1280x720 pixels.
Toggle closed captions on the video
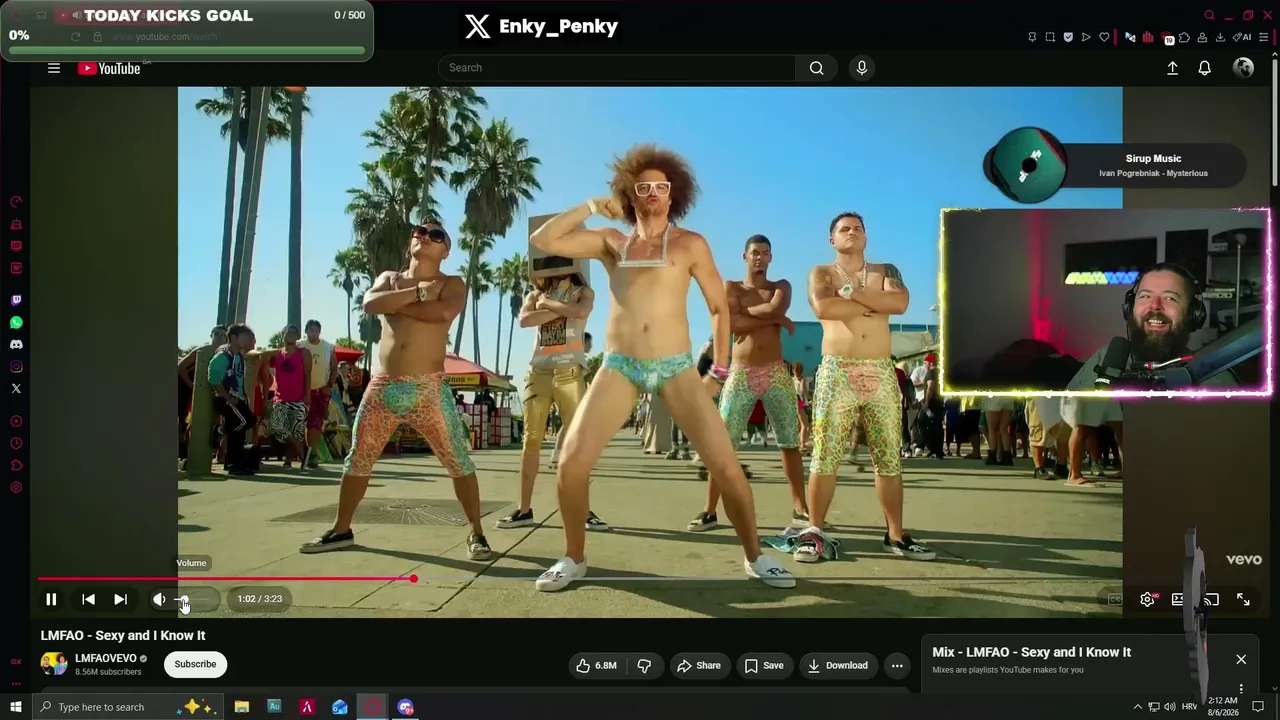point(1115,599)
